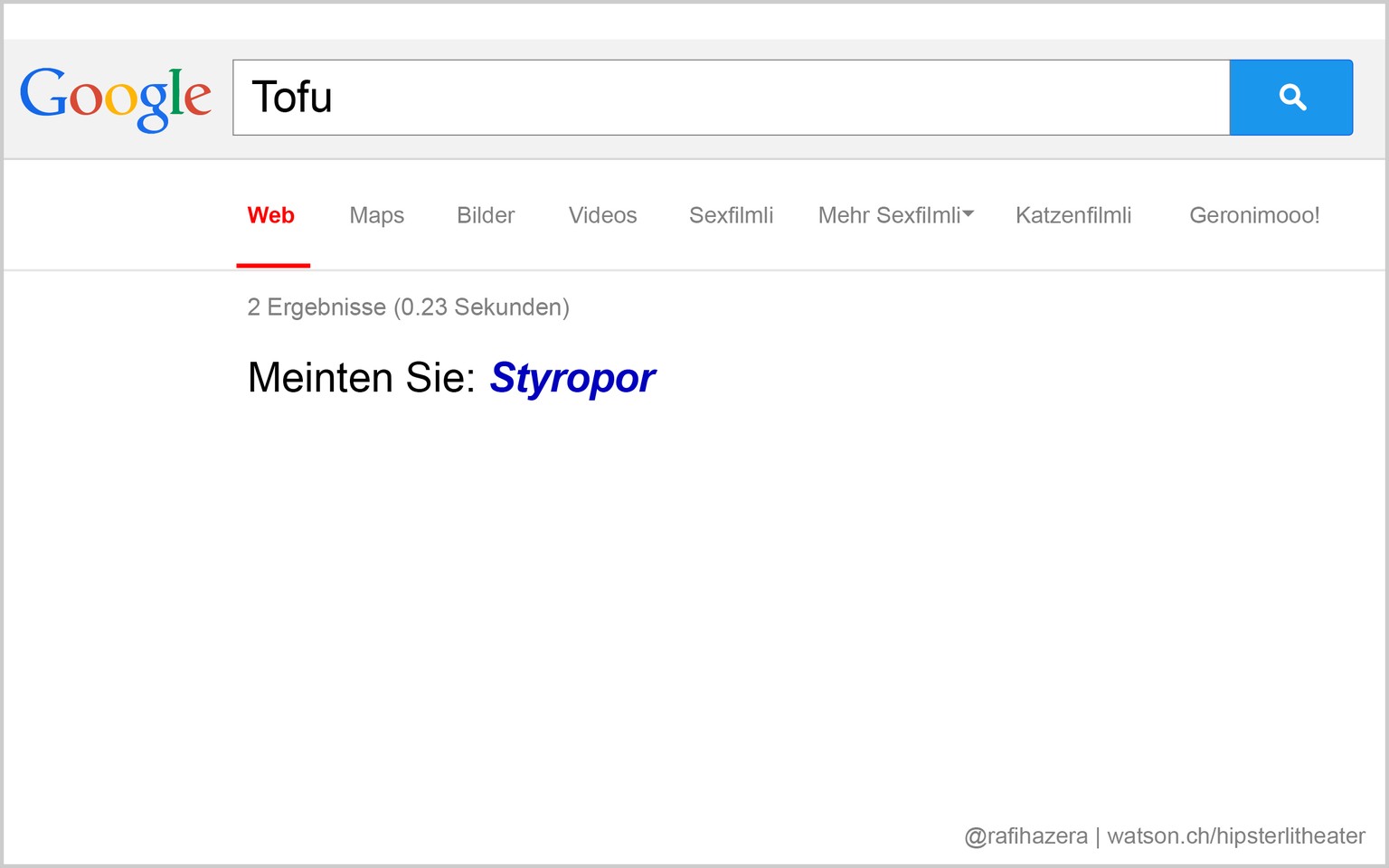Click the watson.ch/hipsterlitheater credit link
This screenshot has height=868, width=1389.
(x=1236, y=836)
